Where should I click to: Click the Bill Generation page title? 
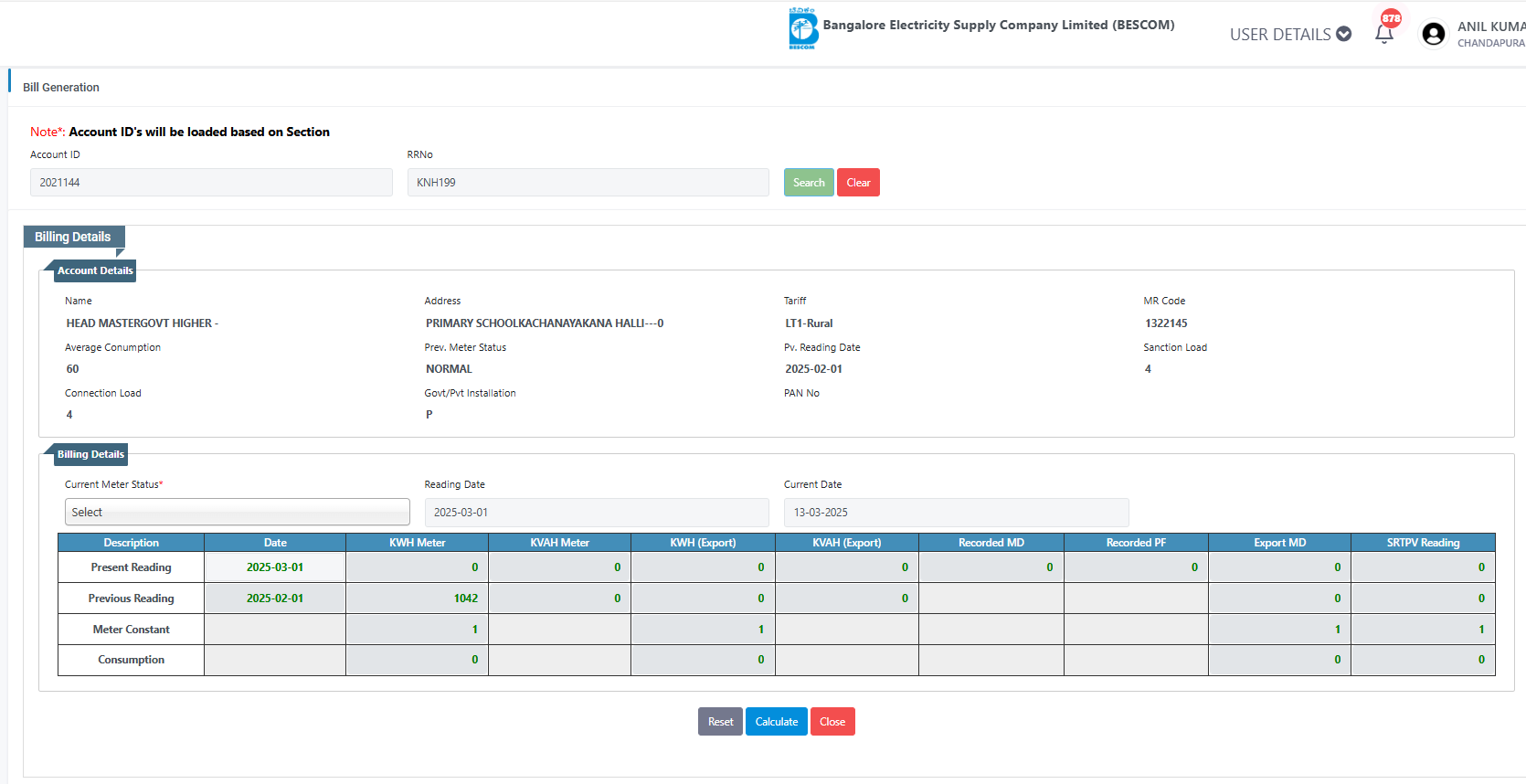click(61, 88)
